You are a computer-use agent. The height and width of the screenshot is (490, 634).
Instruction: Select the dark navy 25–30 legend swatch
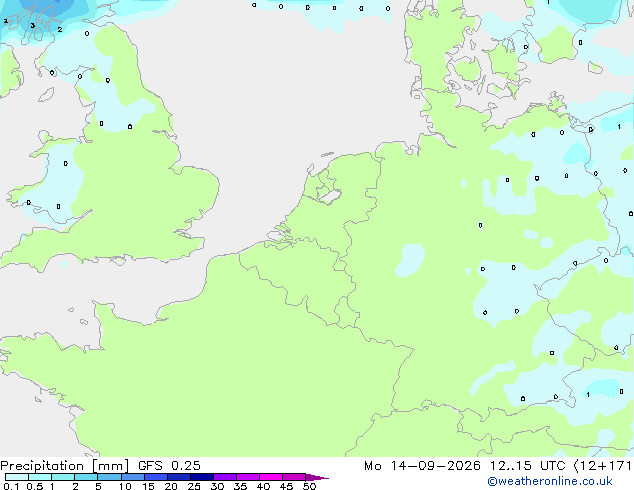(202, 477)
